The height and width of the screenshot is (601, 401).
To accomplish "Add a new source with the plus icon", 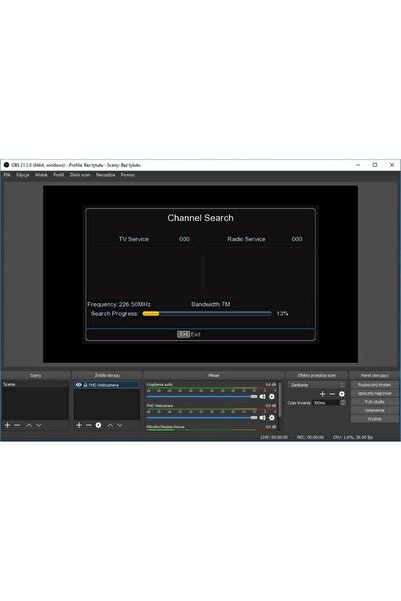I will point(79,425).
